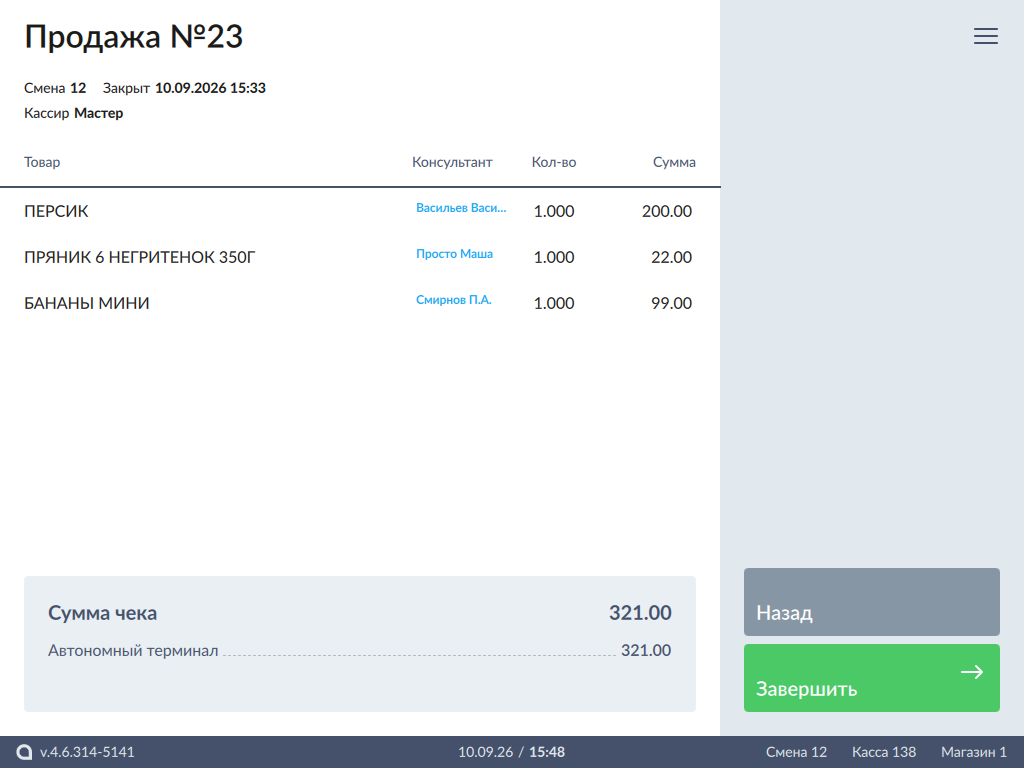Image resolution: width=1024 pixels, height=768 pixels.
Task: Open consultant link Смирнов П.А.
Action: pos(454,300)
